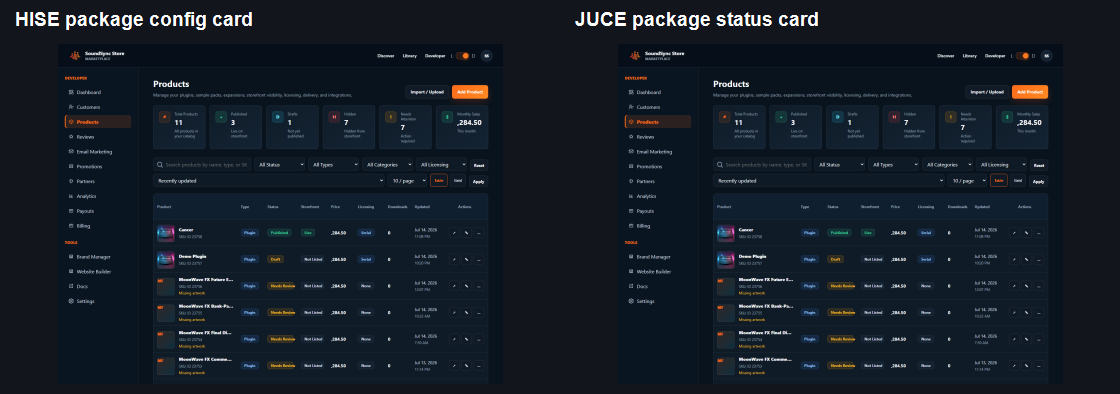The width and height of the screenshot is (1120, 394).
Task: Click Import / Upload button in HISE card
Action: coord(427,92)
